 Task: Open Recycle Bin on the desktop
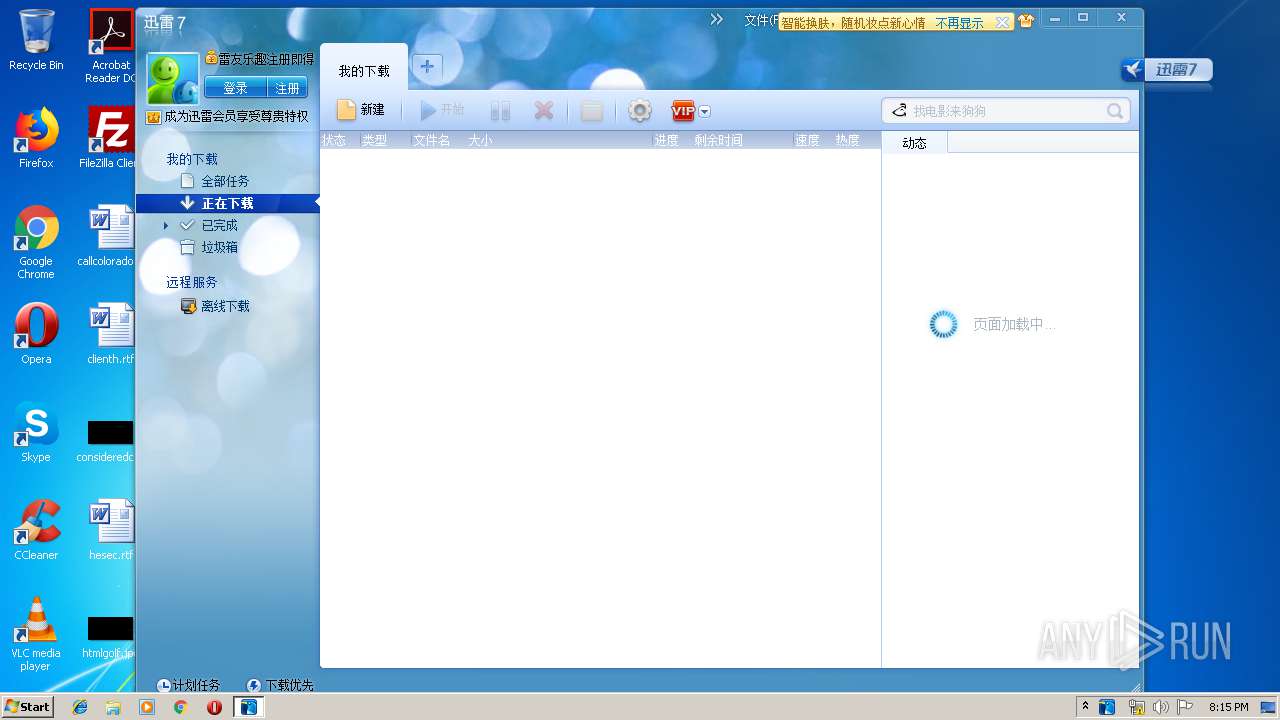point(36,40)
